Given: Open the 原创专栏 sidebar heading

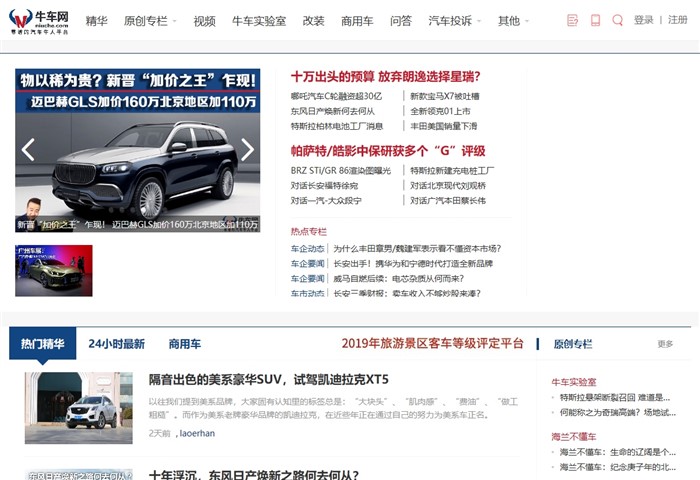Looking at the screenshot, I should pos(573,344).
